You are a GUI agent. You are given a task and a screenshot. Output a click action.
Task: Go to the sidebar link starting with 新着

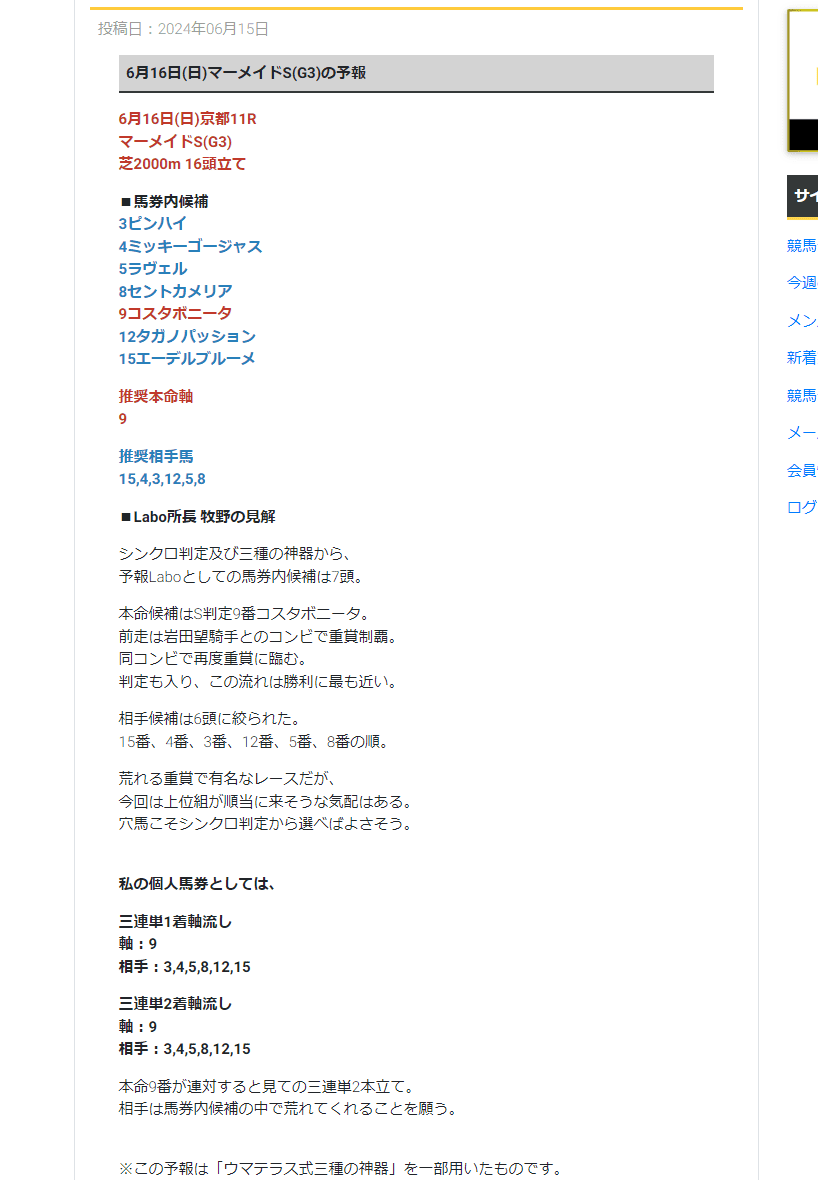tap(802, 358)
